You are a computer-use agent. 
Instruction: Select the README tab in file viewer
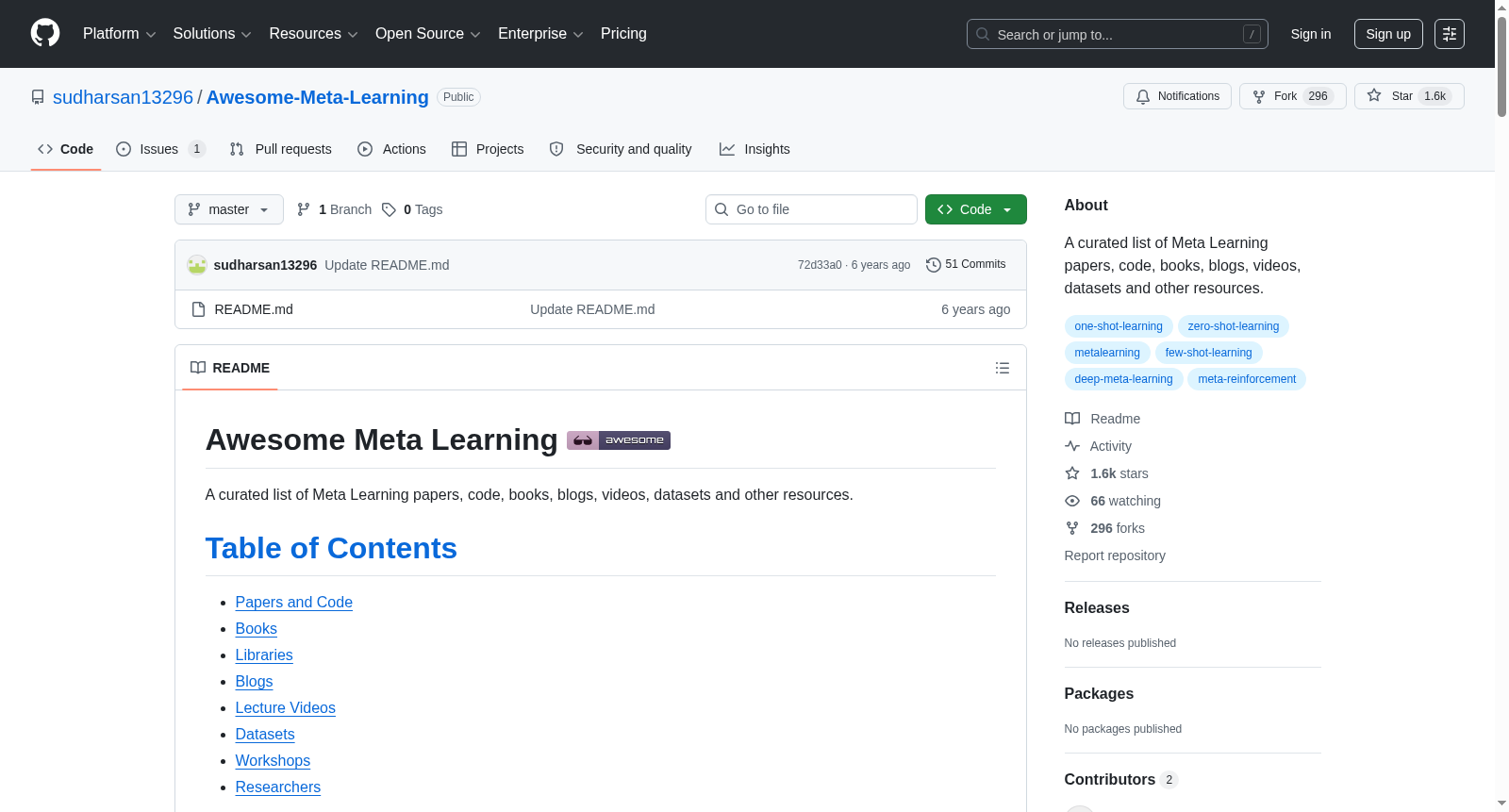tap(230, 368)
